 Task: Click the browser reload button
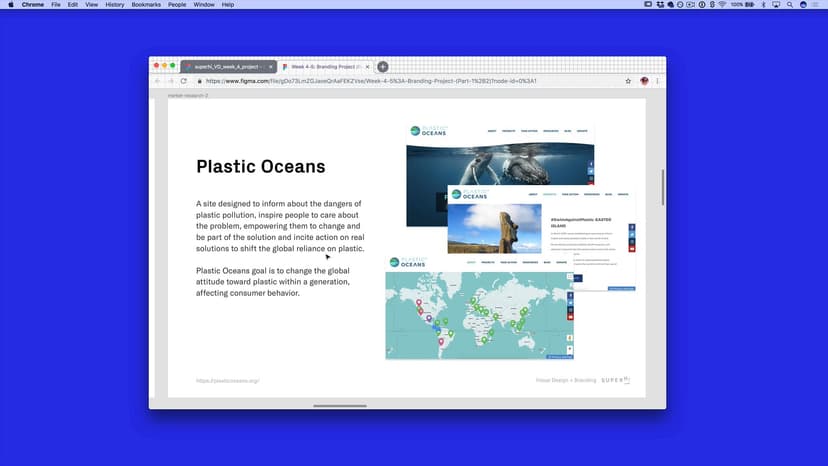184,81
